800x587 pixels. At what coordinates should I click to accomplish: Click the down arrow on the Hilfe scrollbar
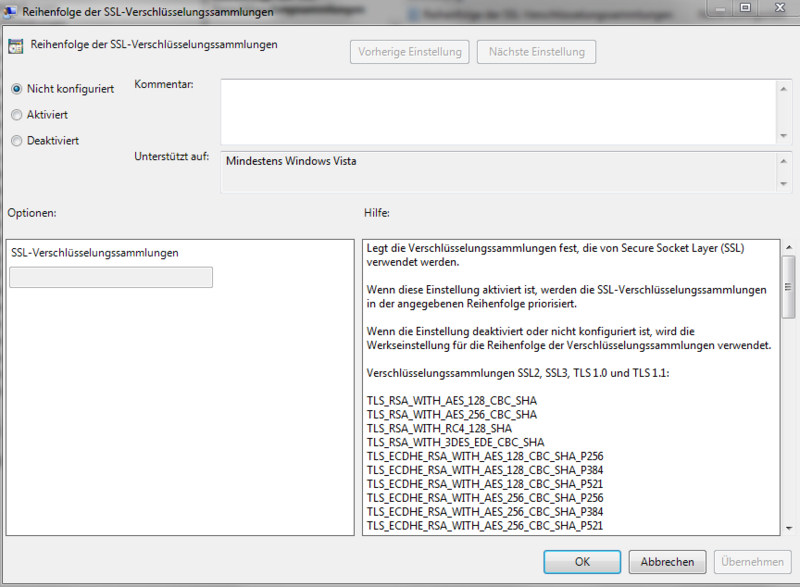click(x=790, y=530)
